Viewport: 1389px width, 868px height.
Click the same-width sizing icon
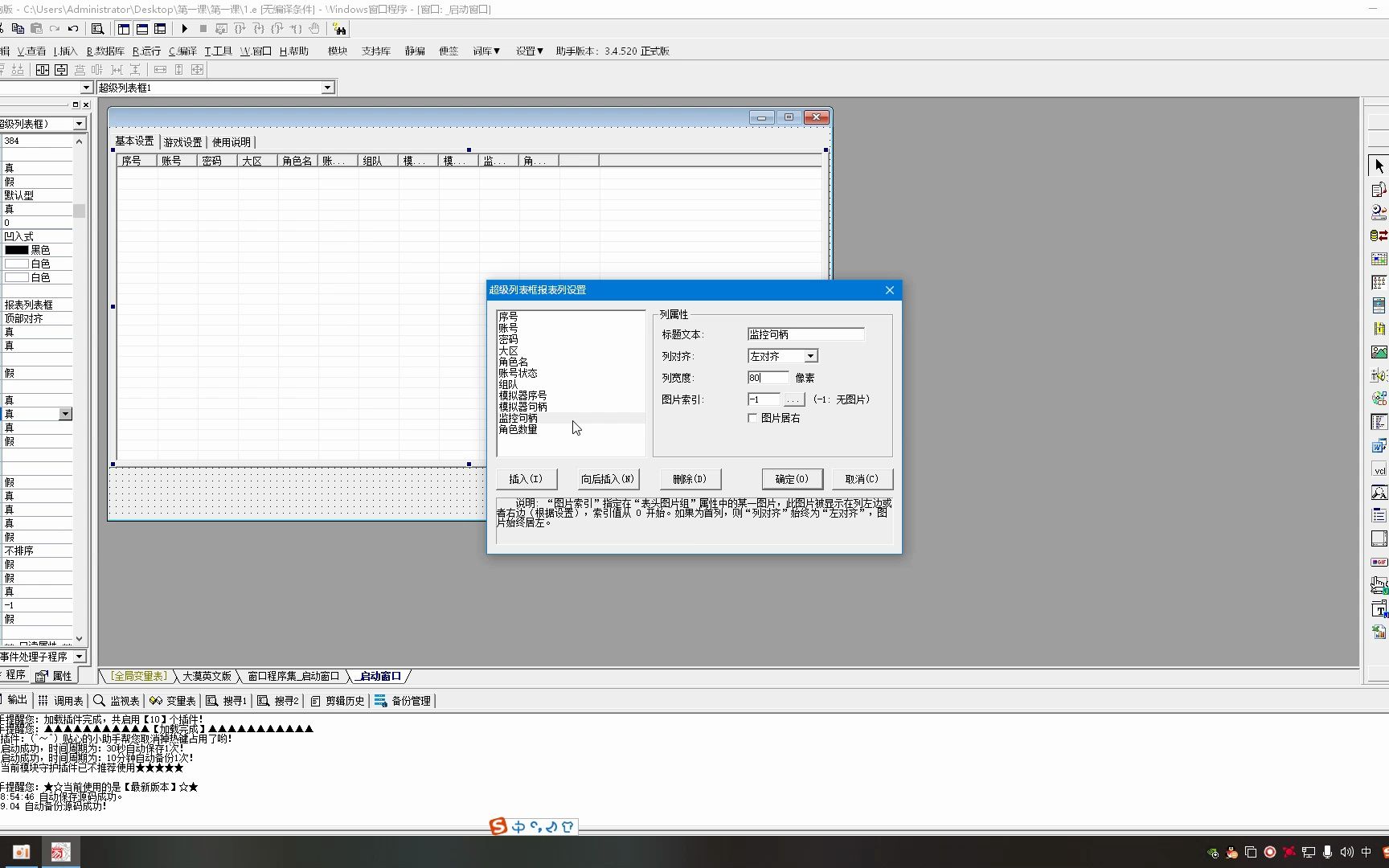(x=160, y=70)
